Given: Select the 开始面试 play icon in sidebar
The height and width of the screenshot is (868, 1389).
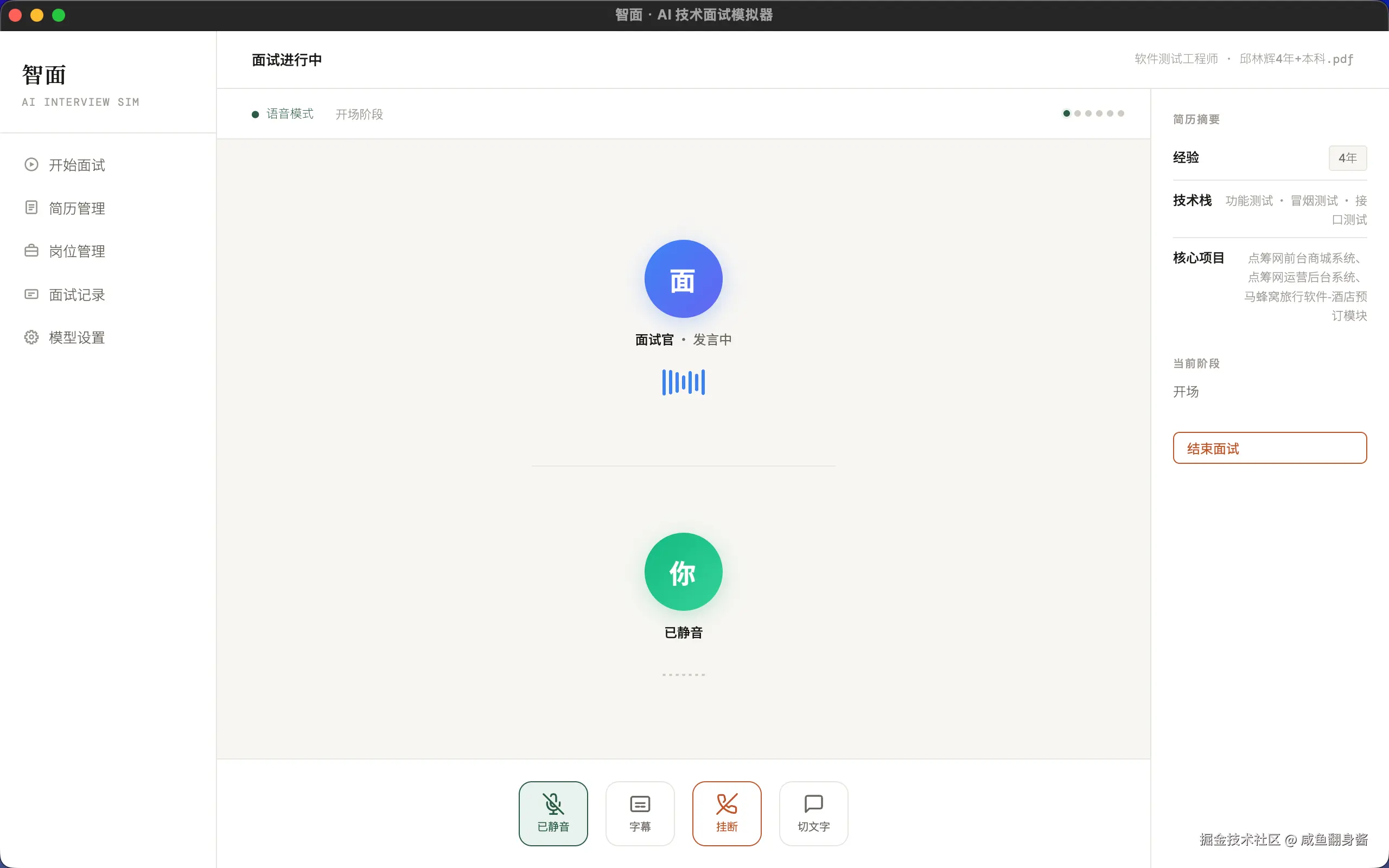Looking at the screenshot, I should tap(31, 165).
